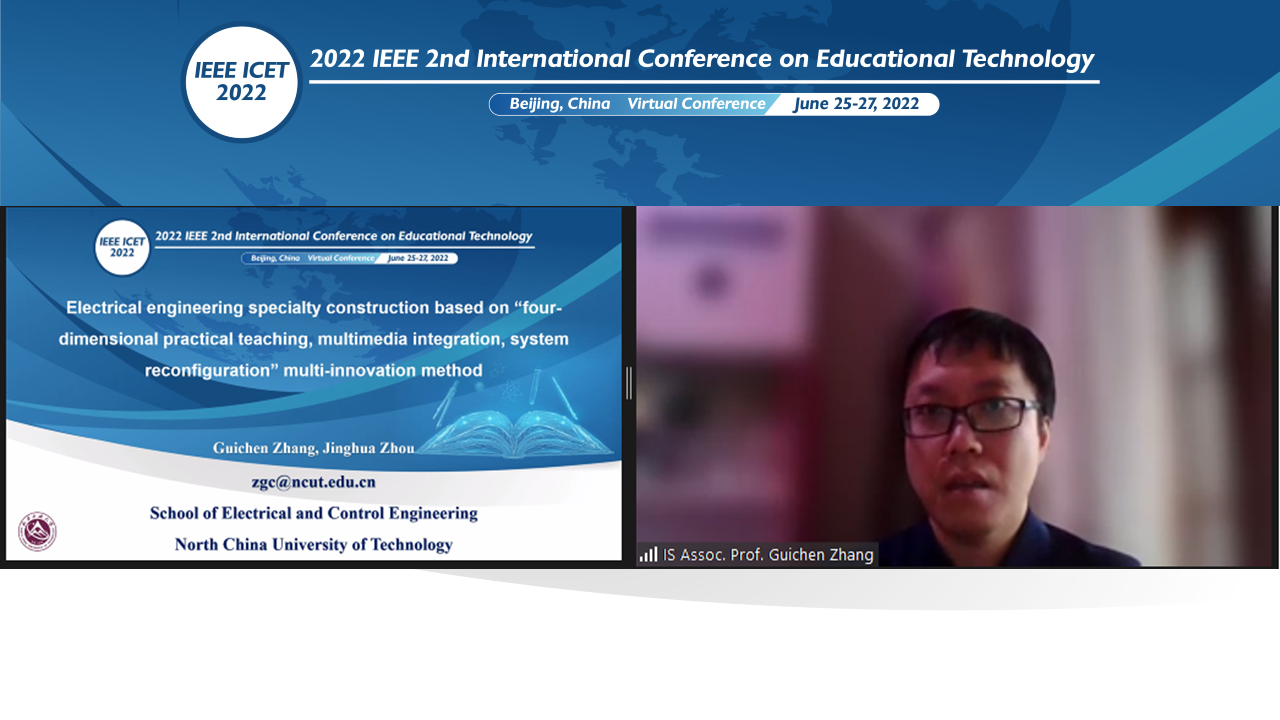Screen dimensions: 1280x720
Task: Toggle the presentation slide pane on
Action: coord(313,383)
